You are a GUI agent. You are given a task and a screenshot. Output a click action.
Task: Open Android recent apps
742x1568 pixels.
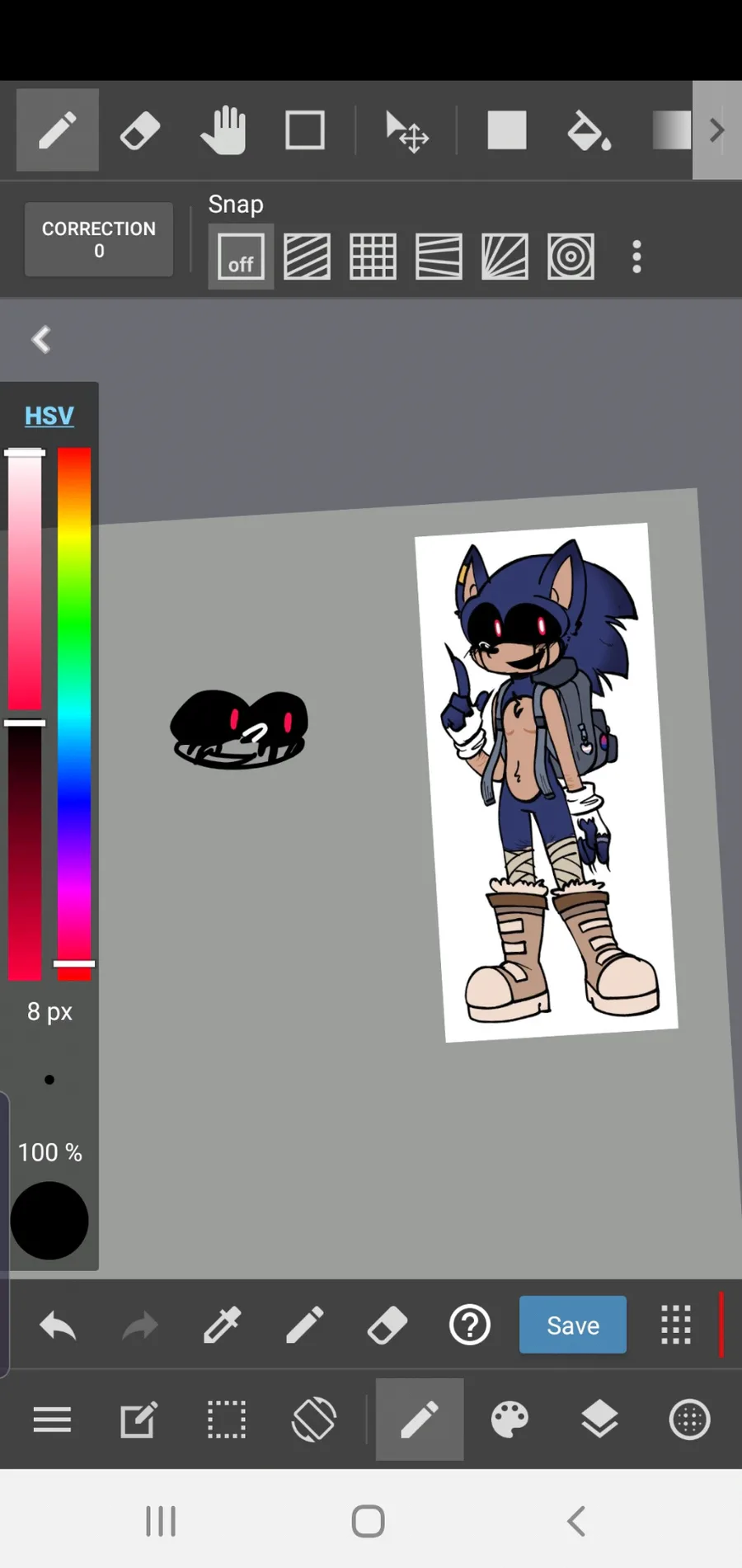tap(161, 1521)
